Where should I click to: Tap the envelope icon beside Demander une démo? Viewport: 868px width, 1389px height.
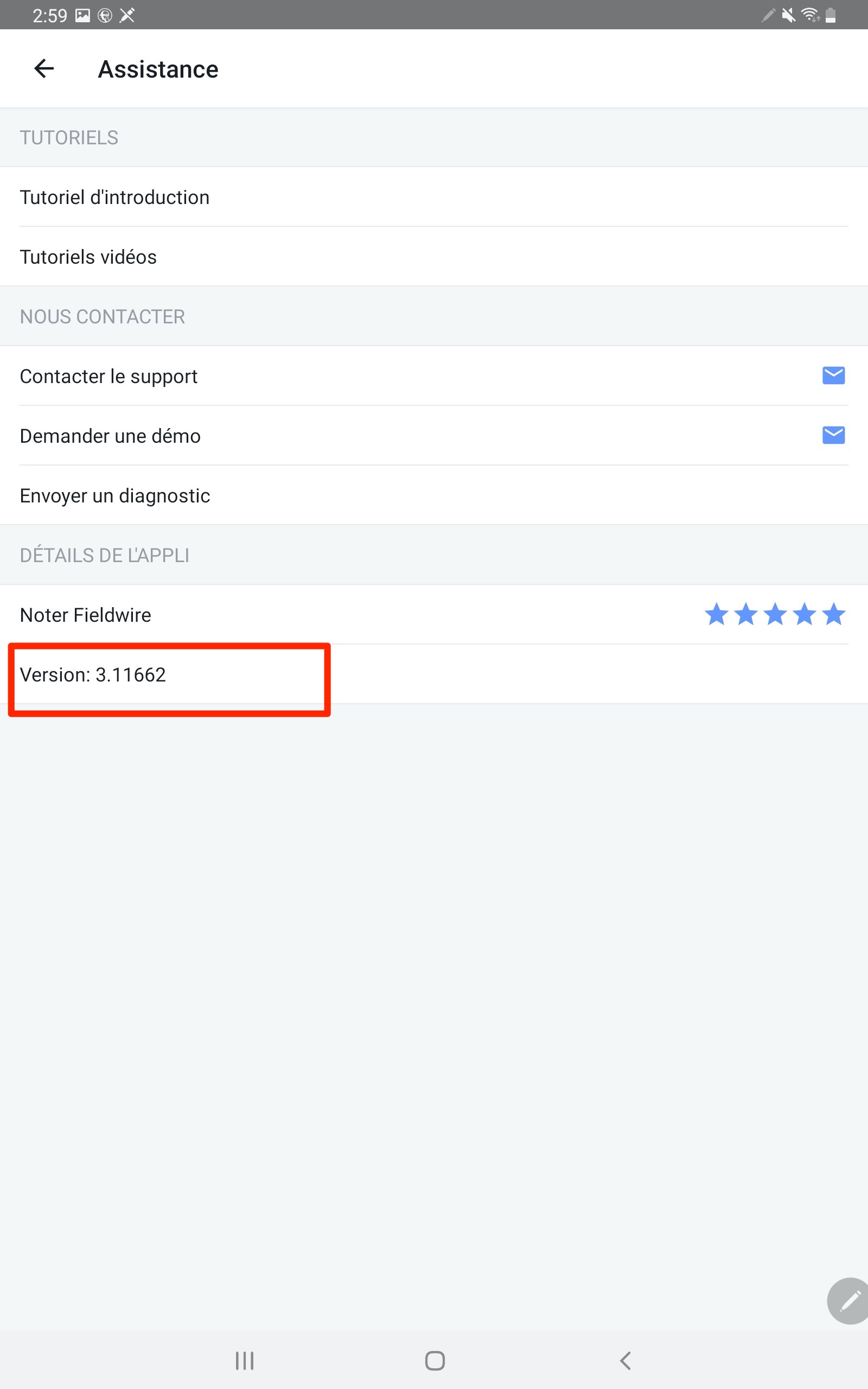pyautogui.click(x=833, y=435)
